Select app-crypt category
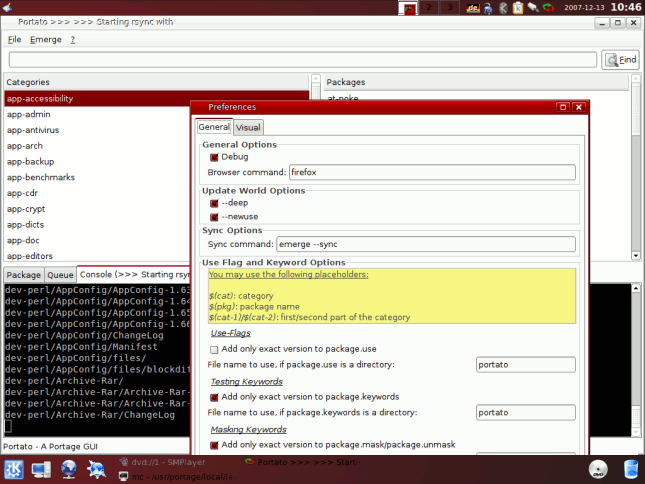Screen dimensions: 645x484 coord(97,209)
